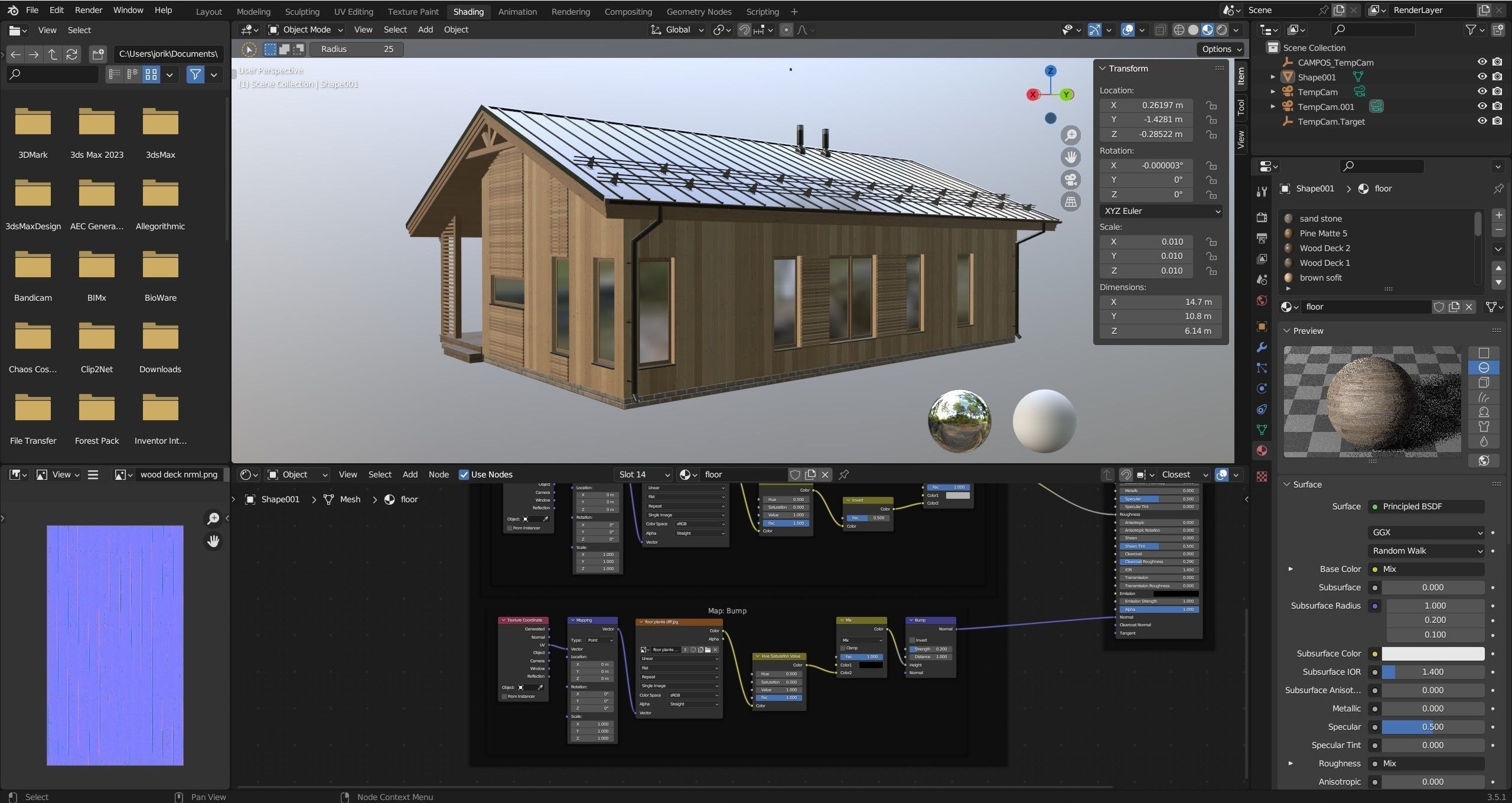Open the Physics properties tab

pyautogui.click(x=1262, y=388)
